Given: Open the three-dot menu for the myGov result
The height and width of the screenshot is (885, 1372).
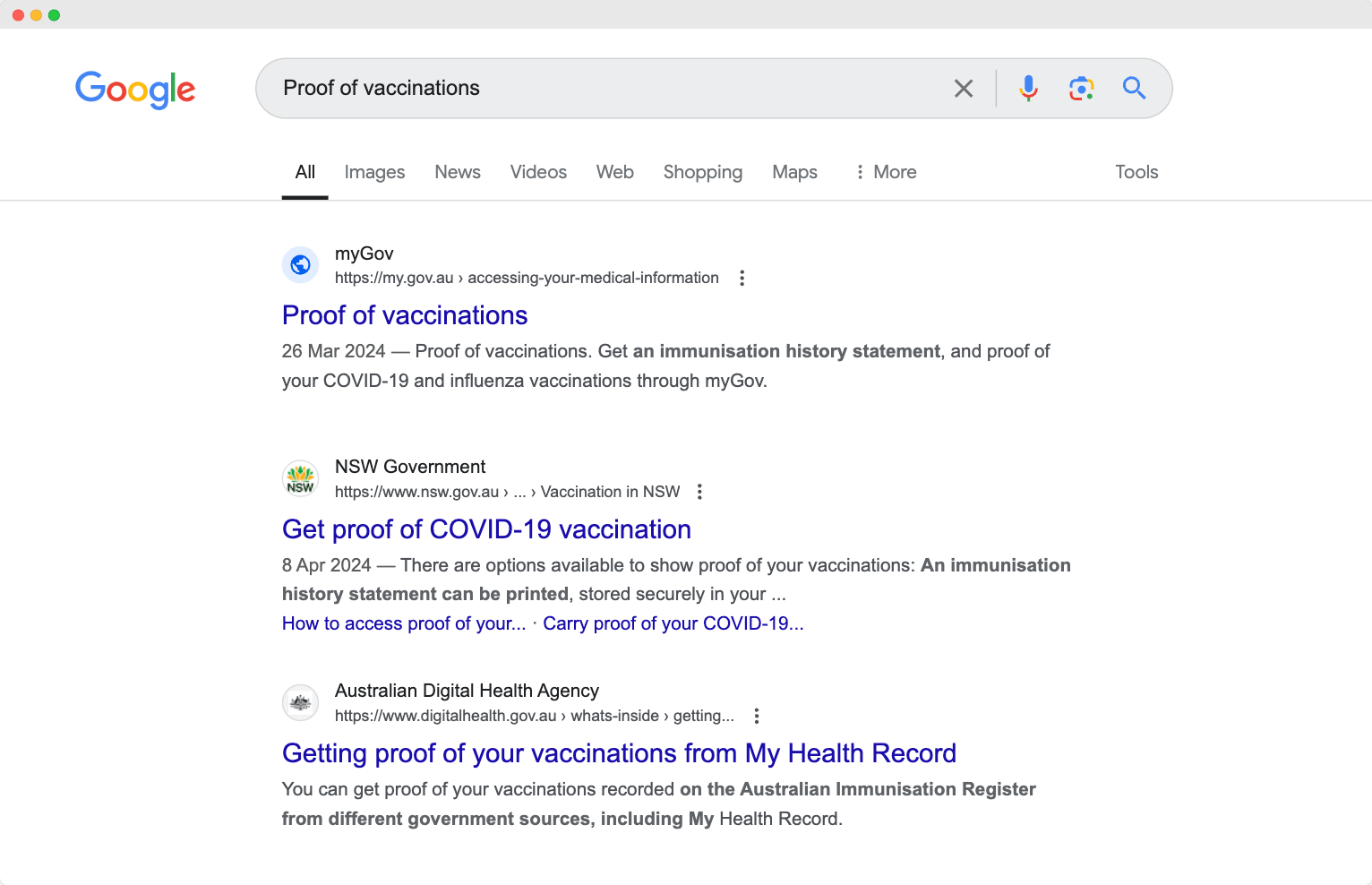Looking at the screenshot, I should coord(742,278).
